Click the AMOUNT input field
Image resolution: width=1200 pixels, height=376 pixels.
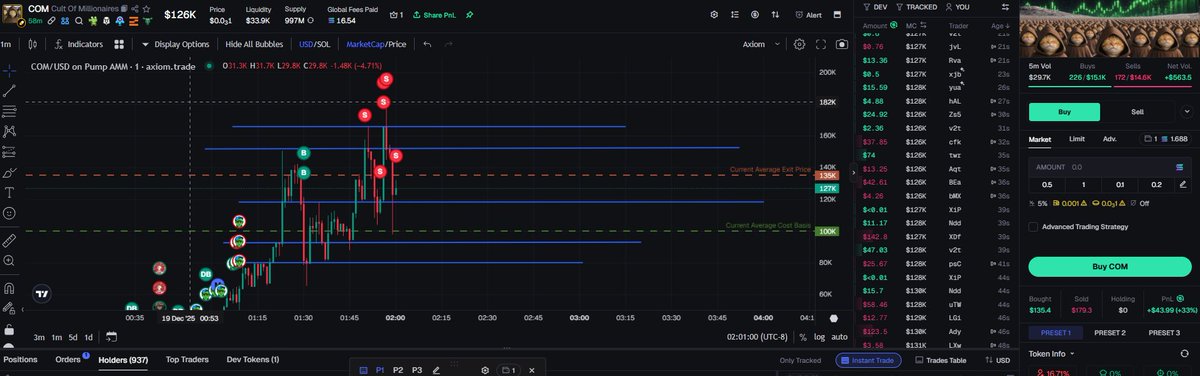pyautogui.click(x=1109, y=167)
